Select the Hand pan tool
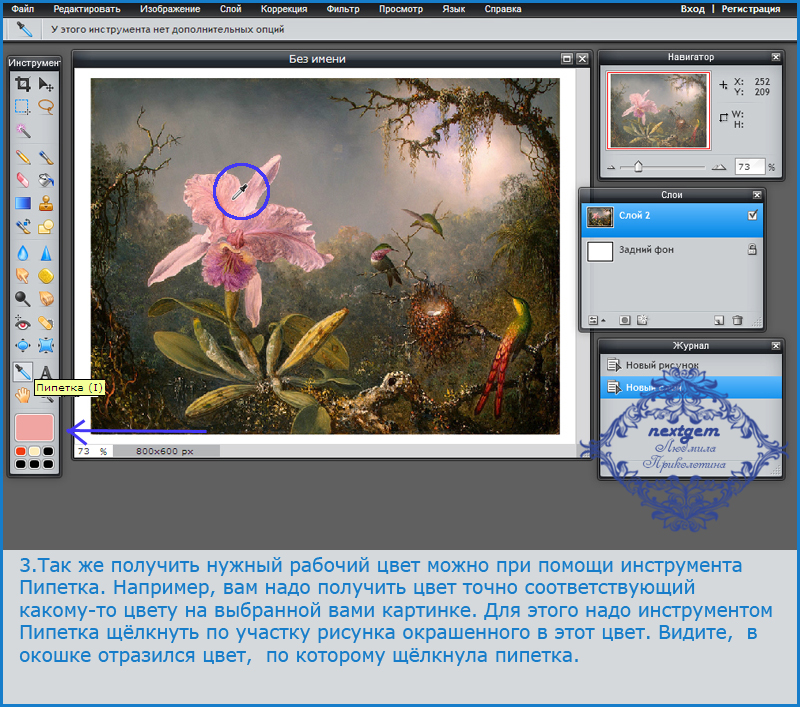 tap(22, 395)
